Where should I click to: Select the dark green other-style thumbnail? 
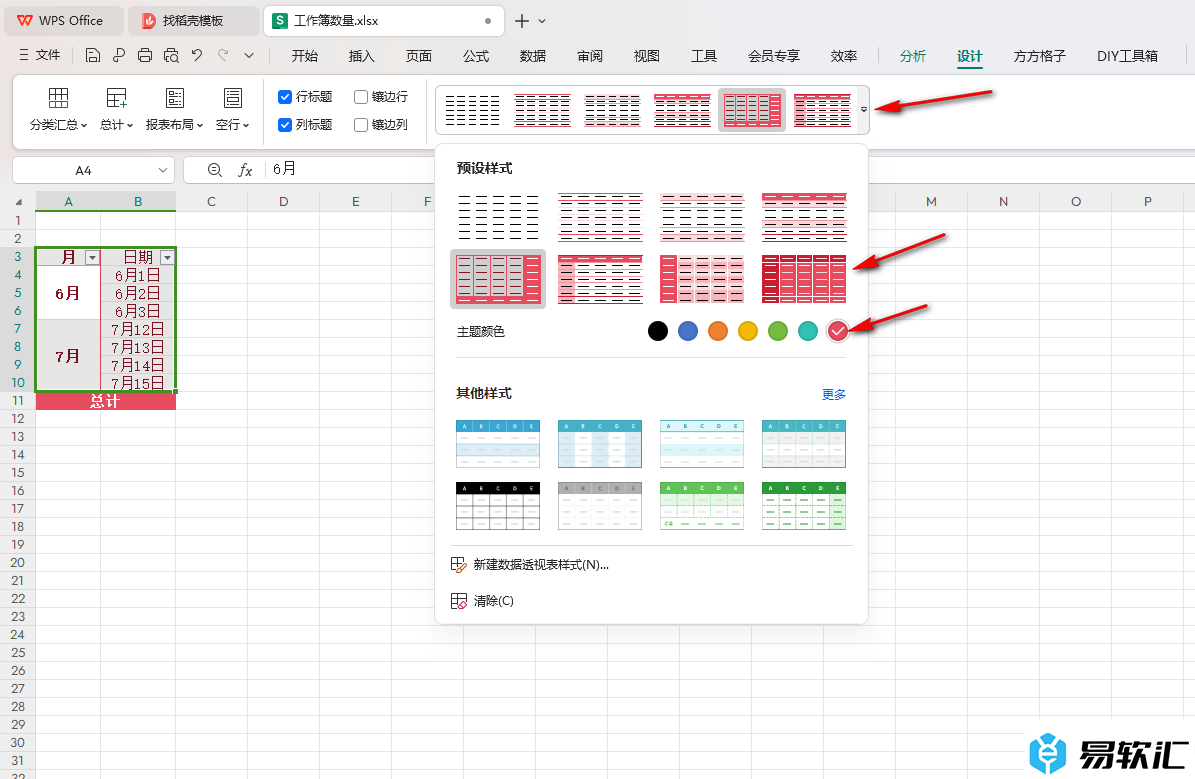click(804, 506)
